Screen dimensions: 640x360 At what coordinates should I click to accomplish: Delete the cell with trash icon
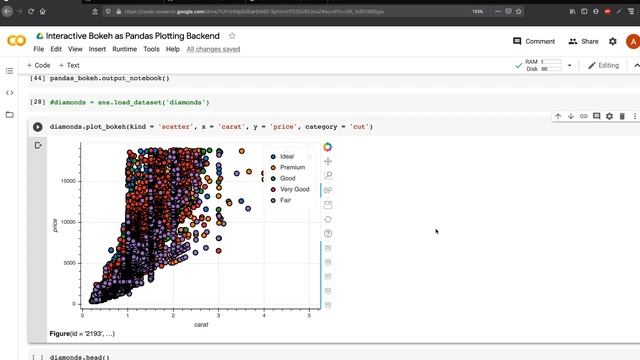(x=622, y=116)
